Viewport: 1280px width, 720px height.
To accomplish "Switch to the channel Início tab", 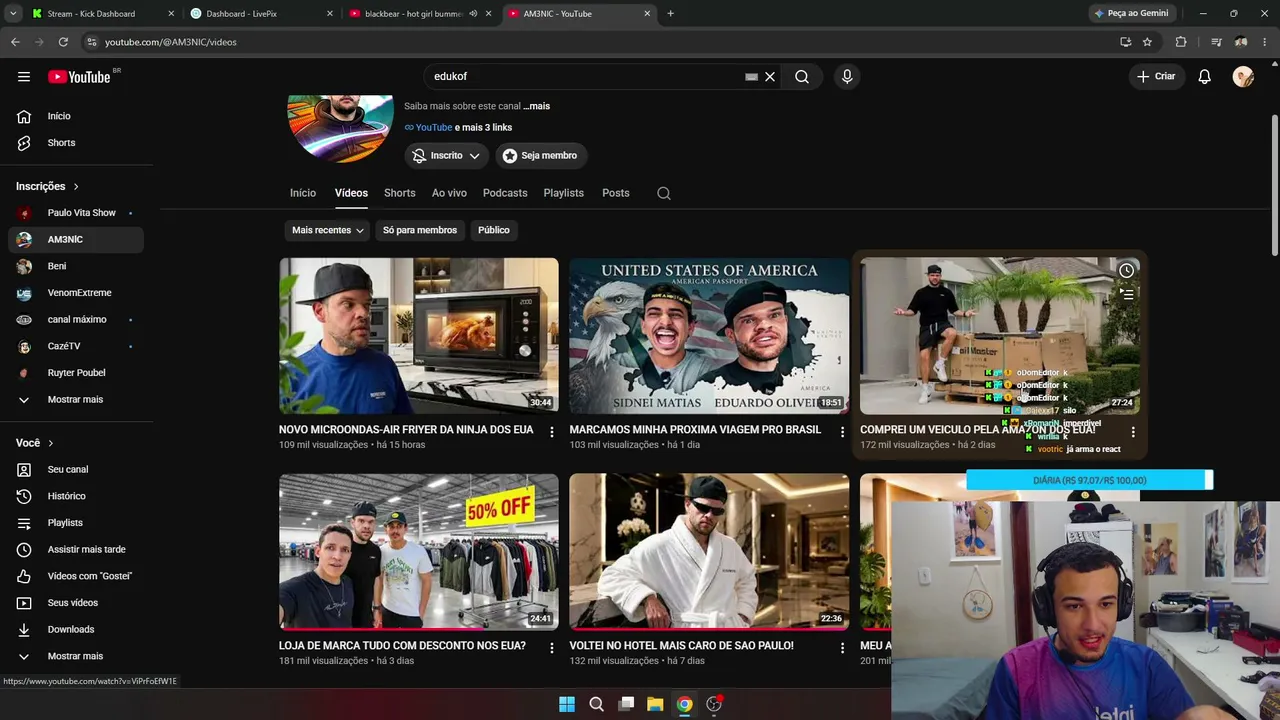I will click(303, 193).
